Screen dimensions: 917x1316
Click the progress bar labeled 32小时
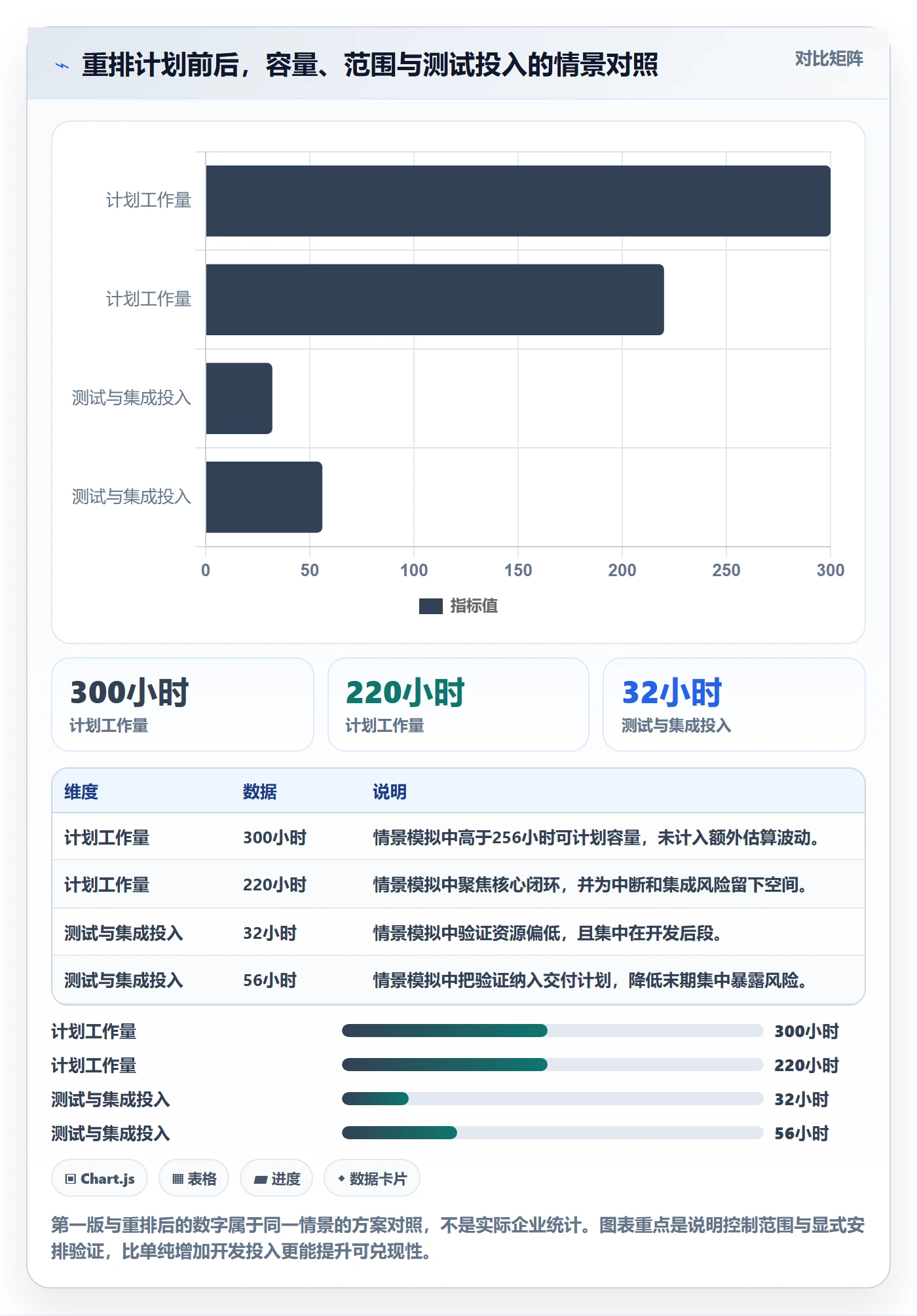pyautogui.click(x=552, y=1099)
